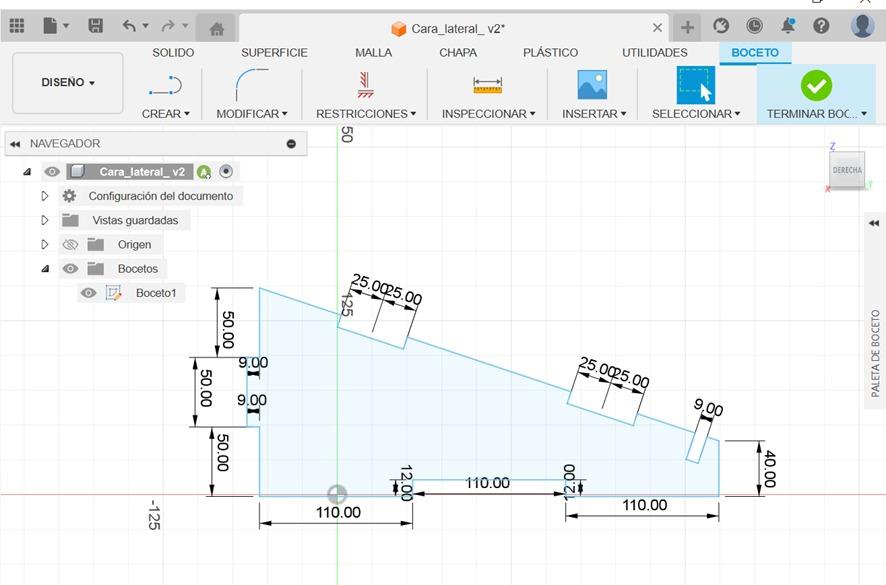Switch to the UTILIDADES tab
The image size is (886, 585).
pyautogui.click(x=654, y=53)
